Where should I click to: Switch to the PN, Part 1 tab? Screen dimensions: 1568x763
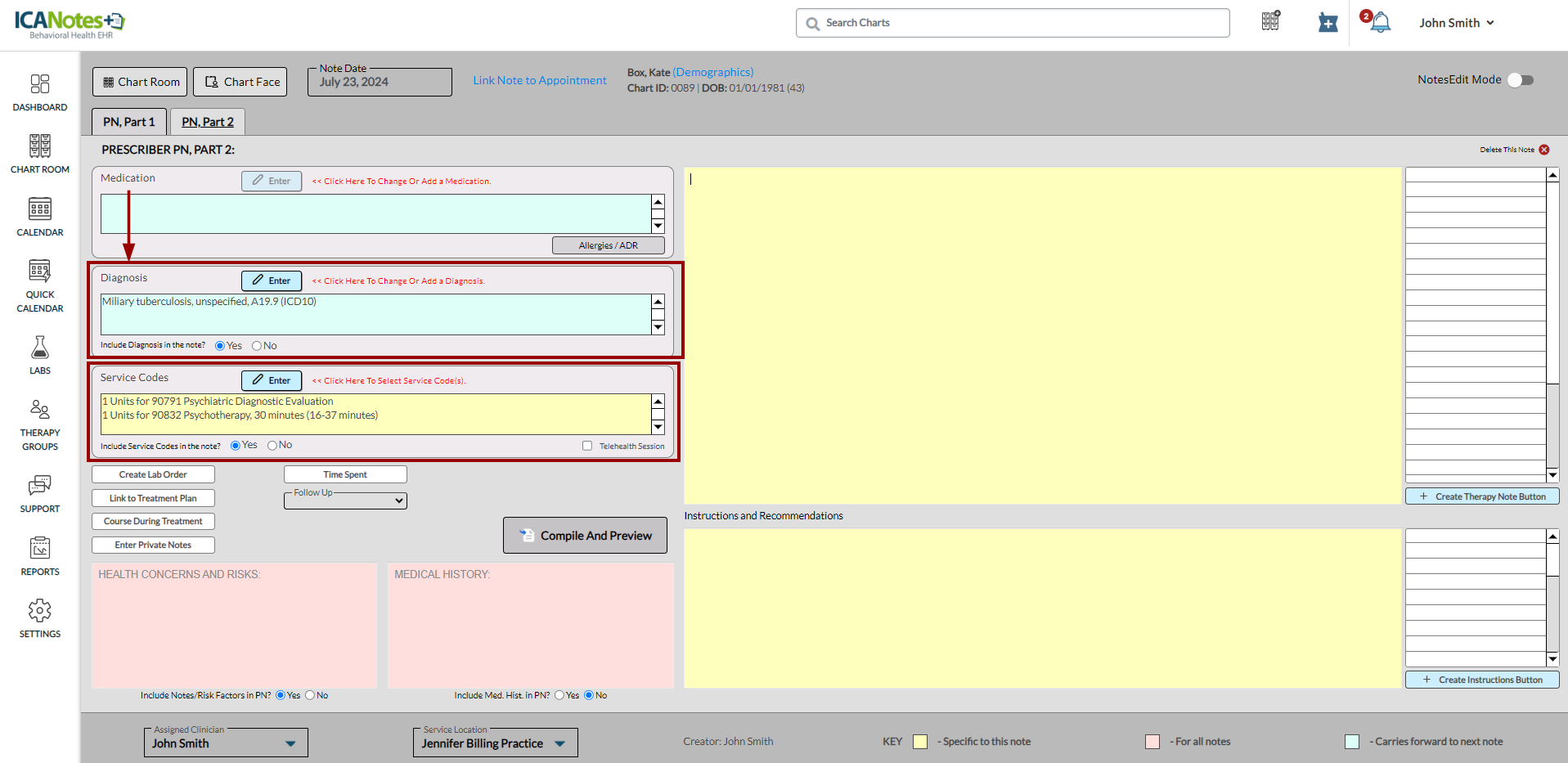[x=128, y=122]
